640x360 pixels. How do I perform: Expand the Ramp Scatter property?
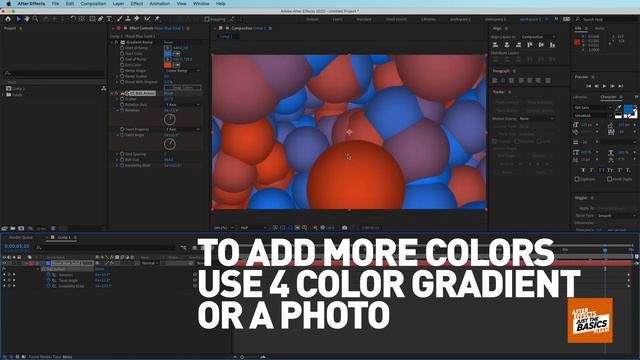[117, 76]
